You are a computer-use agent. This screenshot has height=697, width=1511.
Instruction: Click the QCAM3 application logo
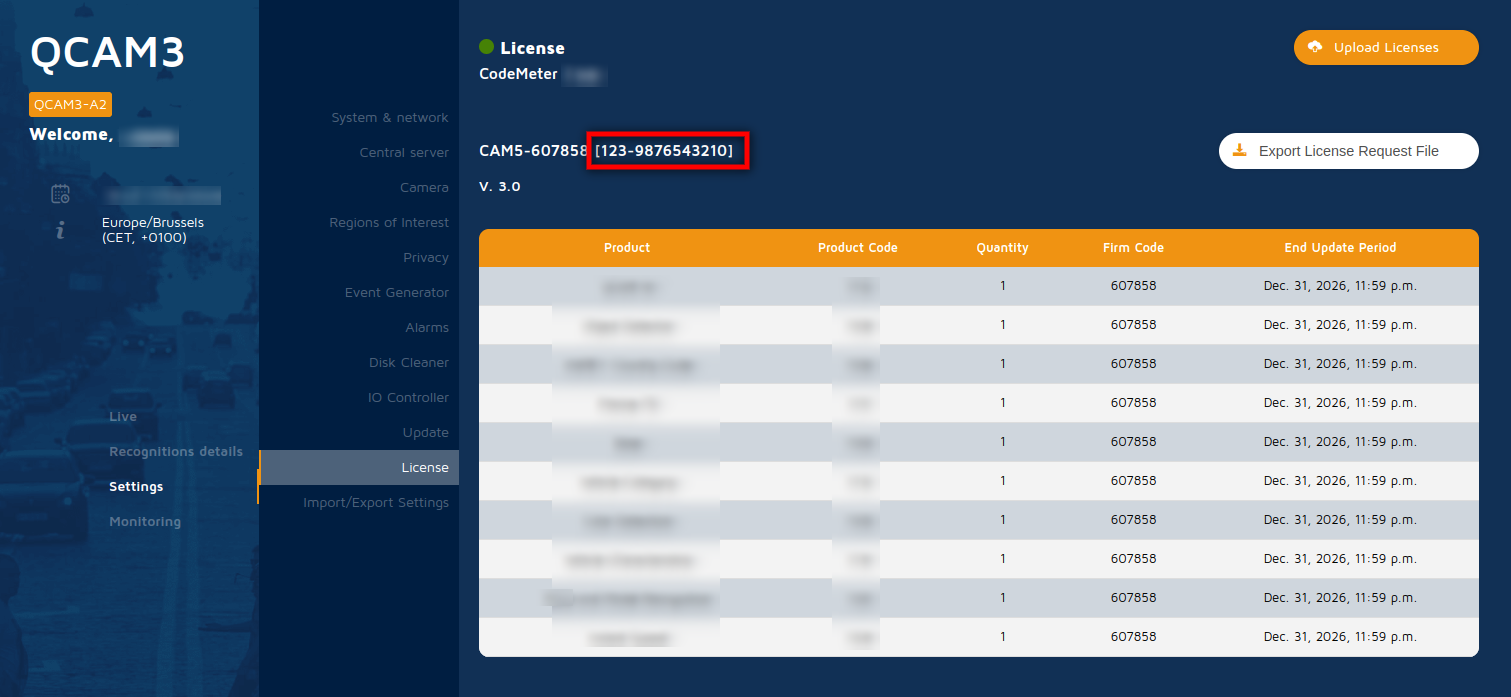(107, 54)
